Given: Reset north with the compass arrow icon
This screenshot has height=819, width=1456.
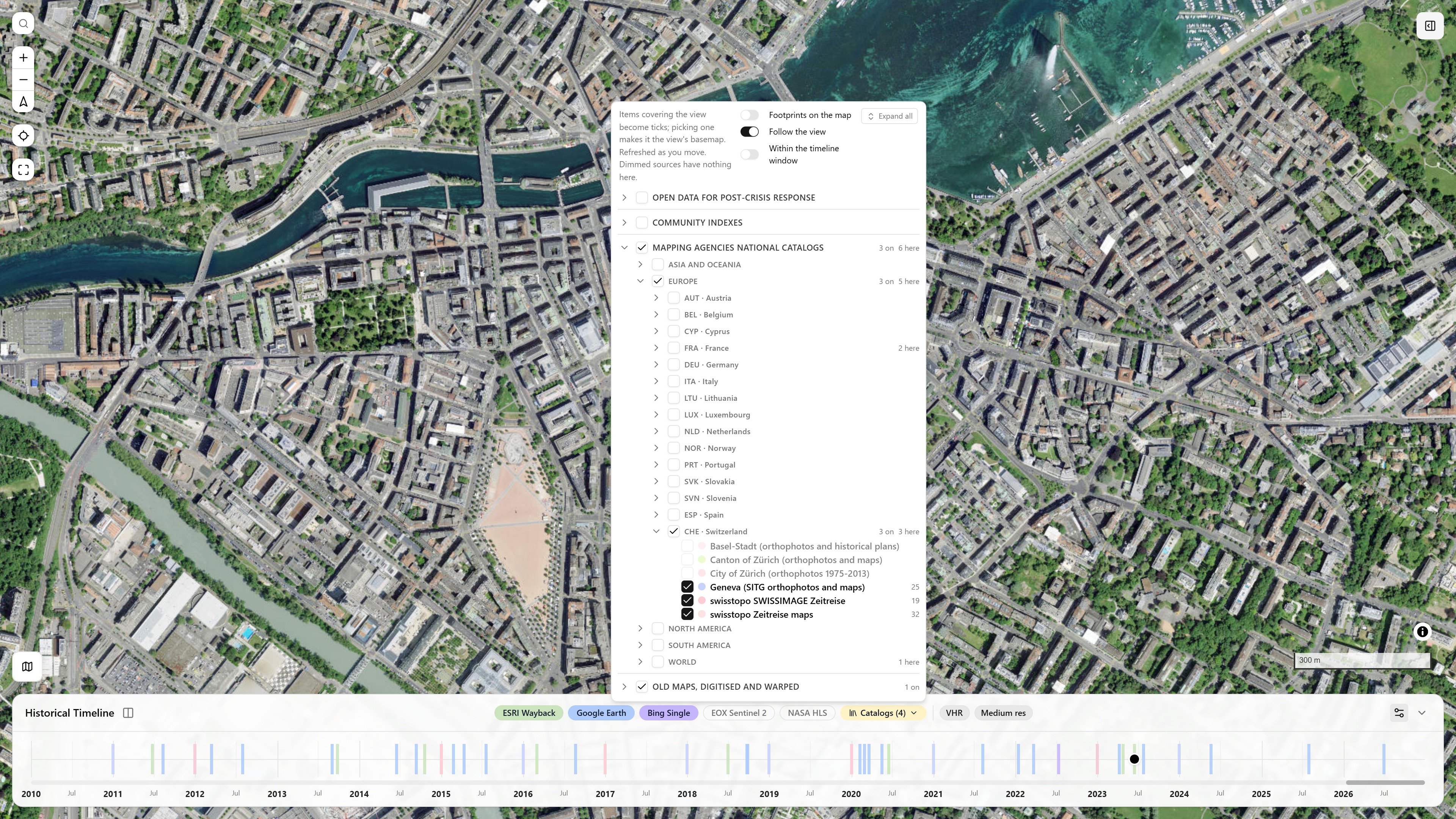Looking at the screenshot, I should [x=23, y=102].
